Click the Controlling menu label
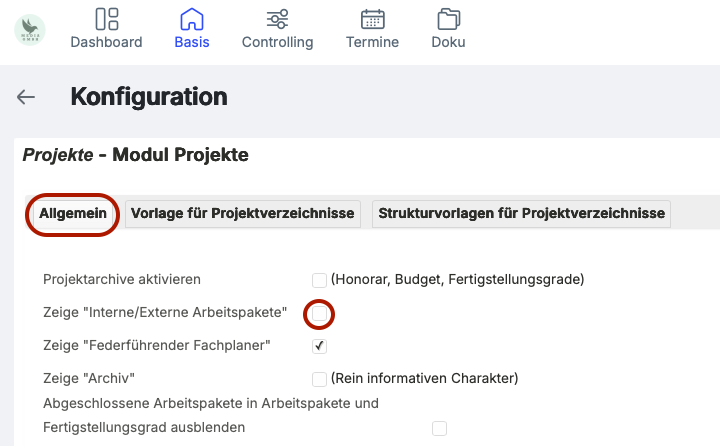This screenshot has height=446, width=720. (x=277, y=42)
